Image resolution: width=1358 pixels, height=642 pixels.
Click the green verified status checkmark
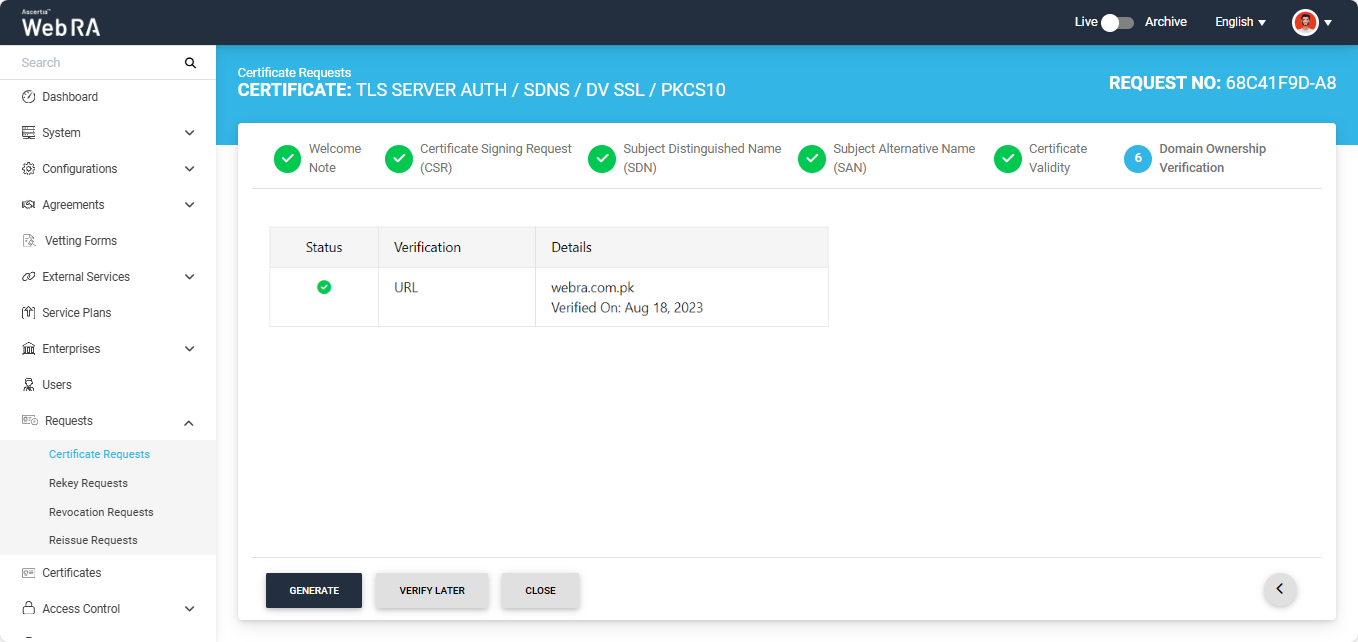324,287
